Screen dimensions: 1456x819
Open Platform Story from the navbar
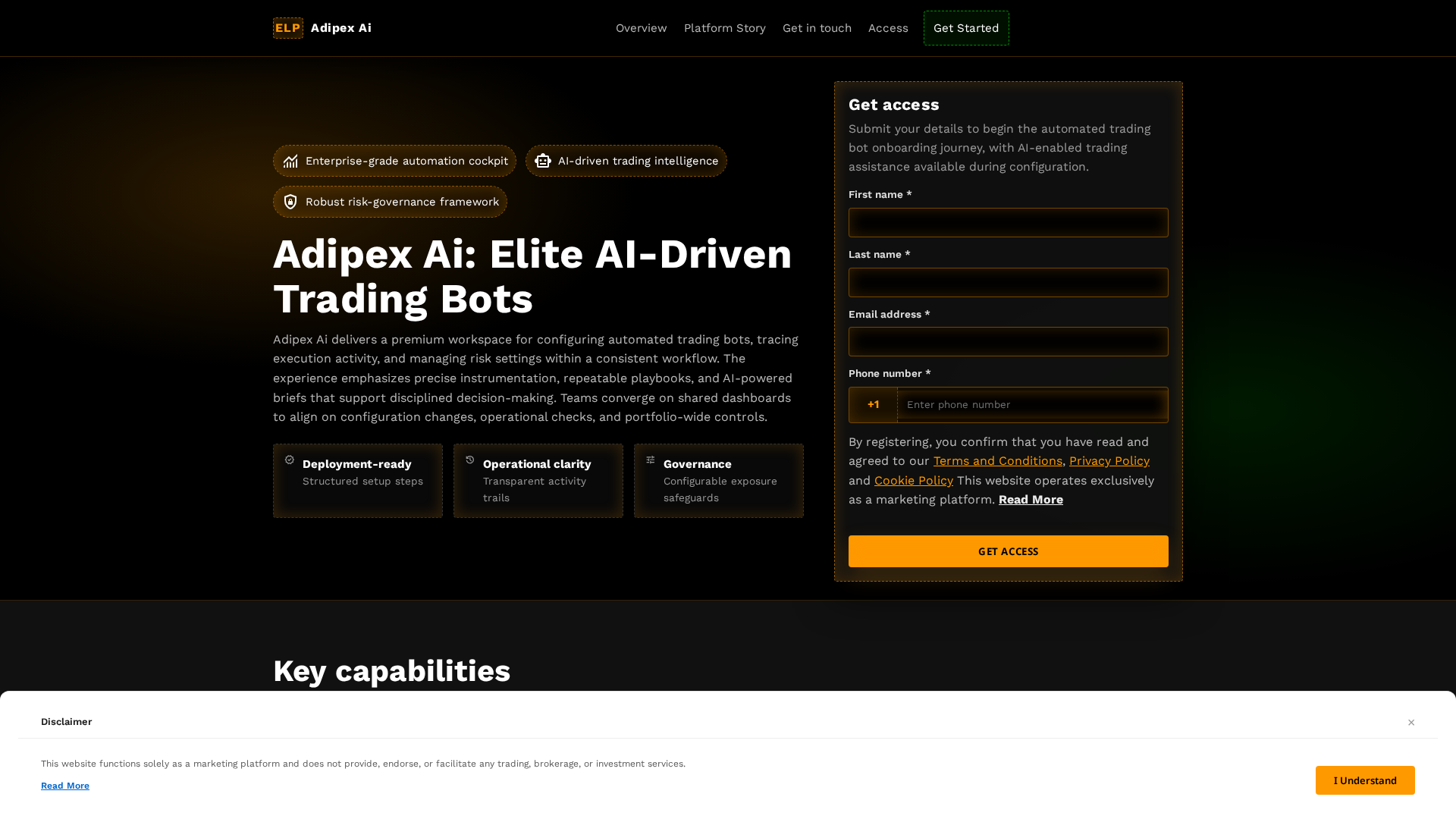point(724,28)
